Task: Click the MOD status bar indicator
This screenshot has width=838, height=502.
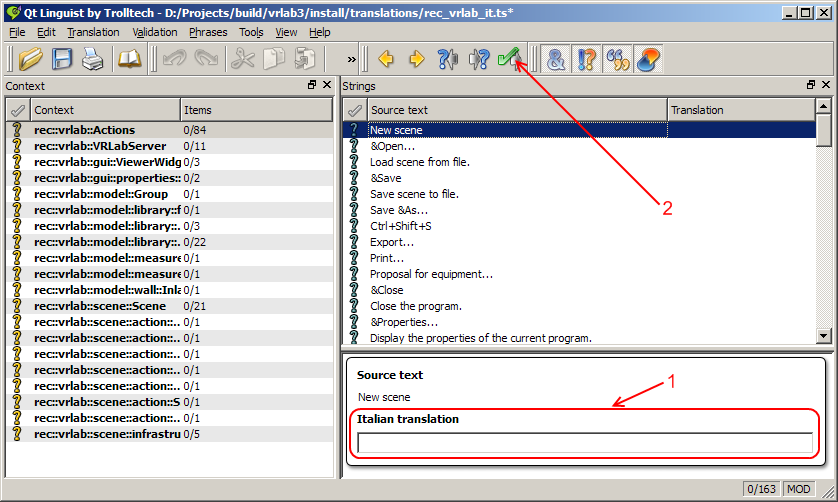Action: point(798,489)
